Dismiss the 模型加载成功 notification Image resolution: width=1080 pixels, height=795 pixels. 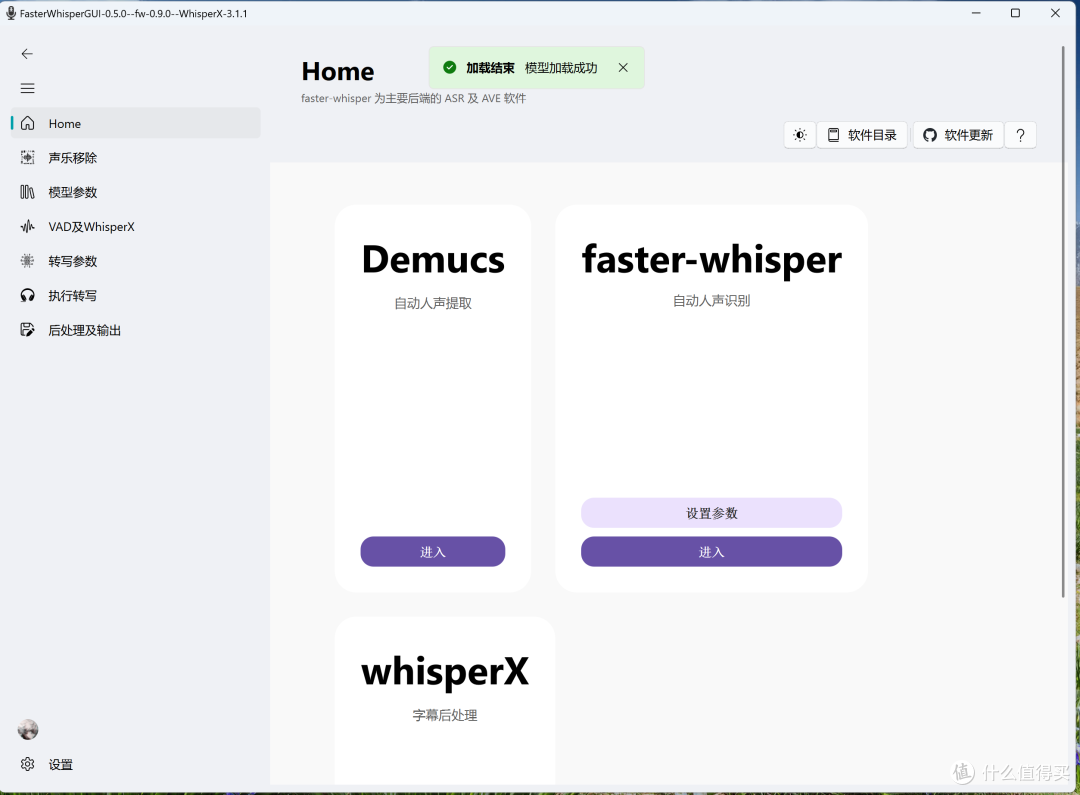pyautogui.click(x=623, y=68)
